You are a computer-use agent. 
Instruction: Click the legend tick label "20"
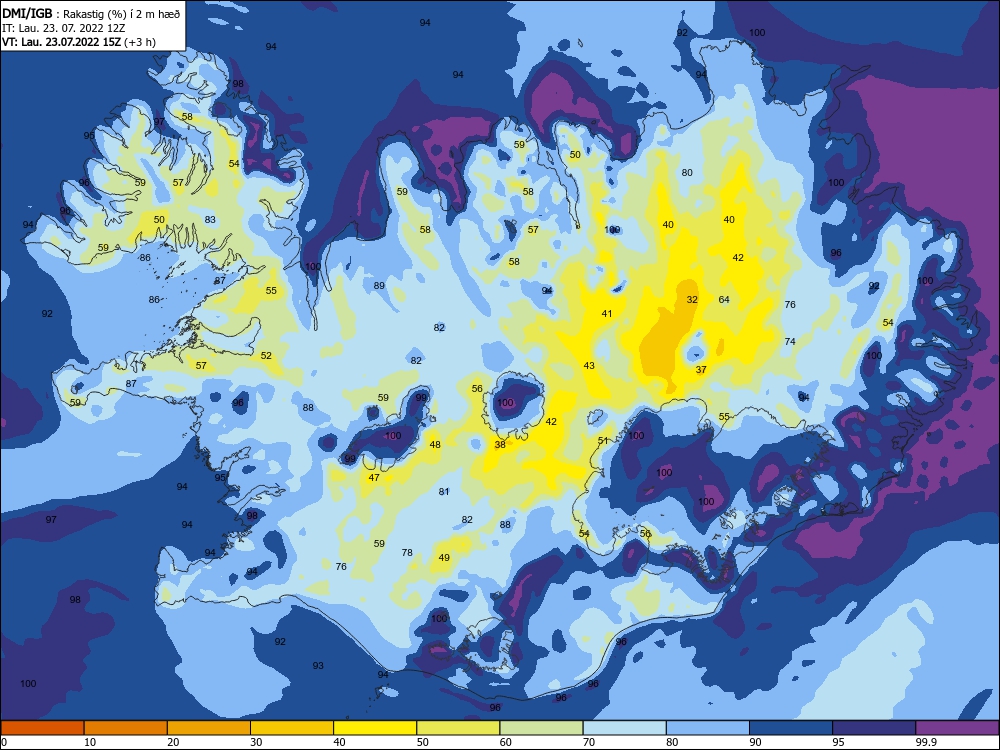pyautogui.click(x=173, y=742)
